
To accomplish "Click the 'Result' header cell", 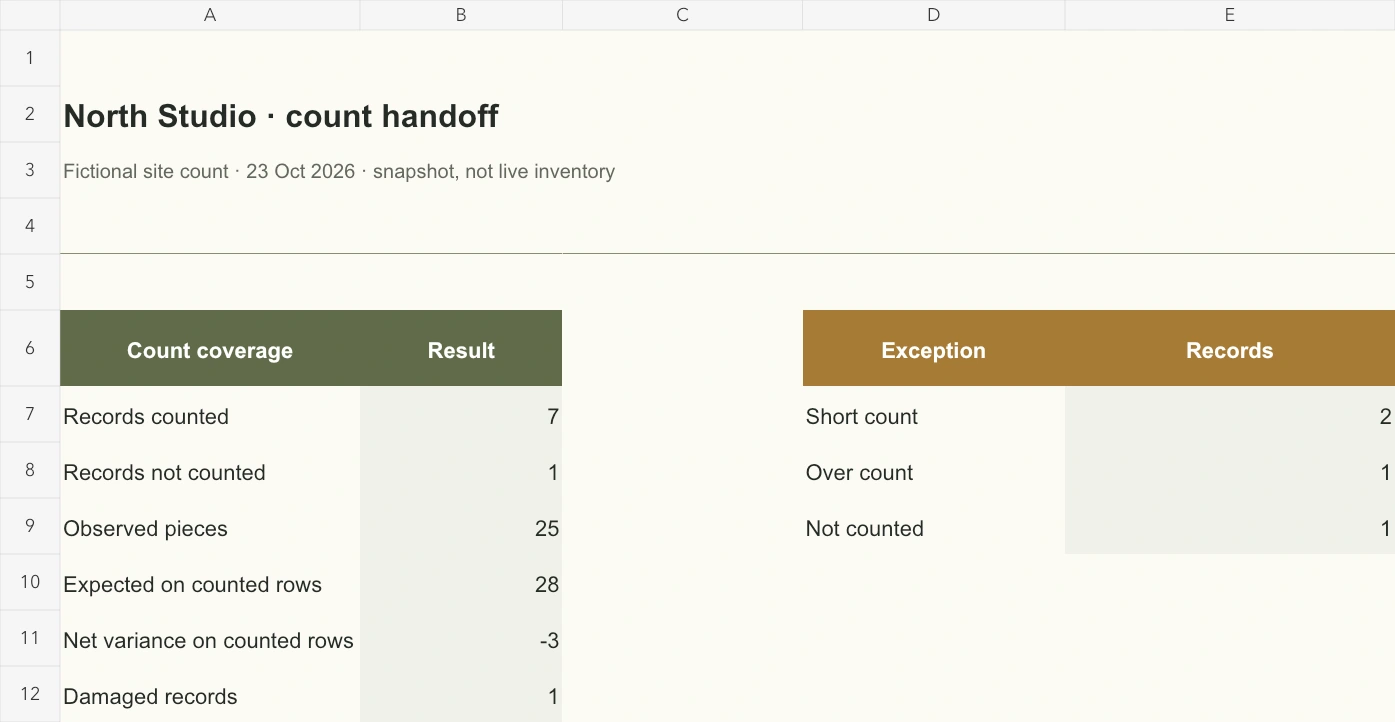I will click(461, 348).
